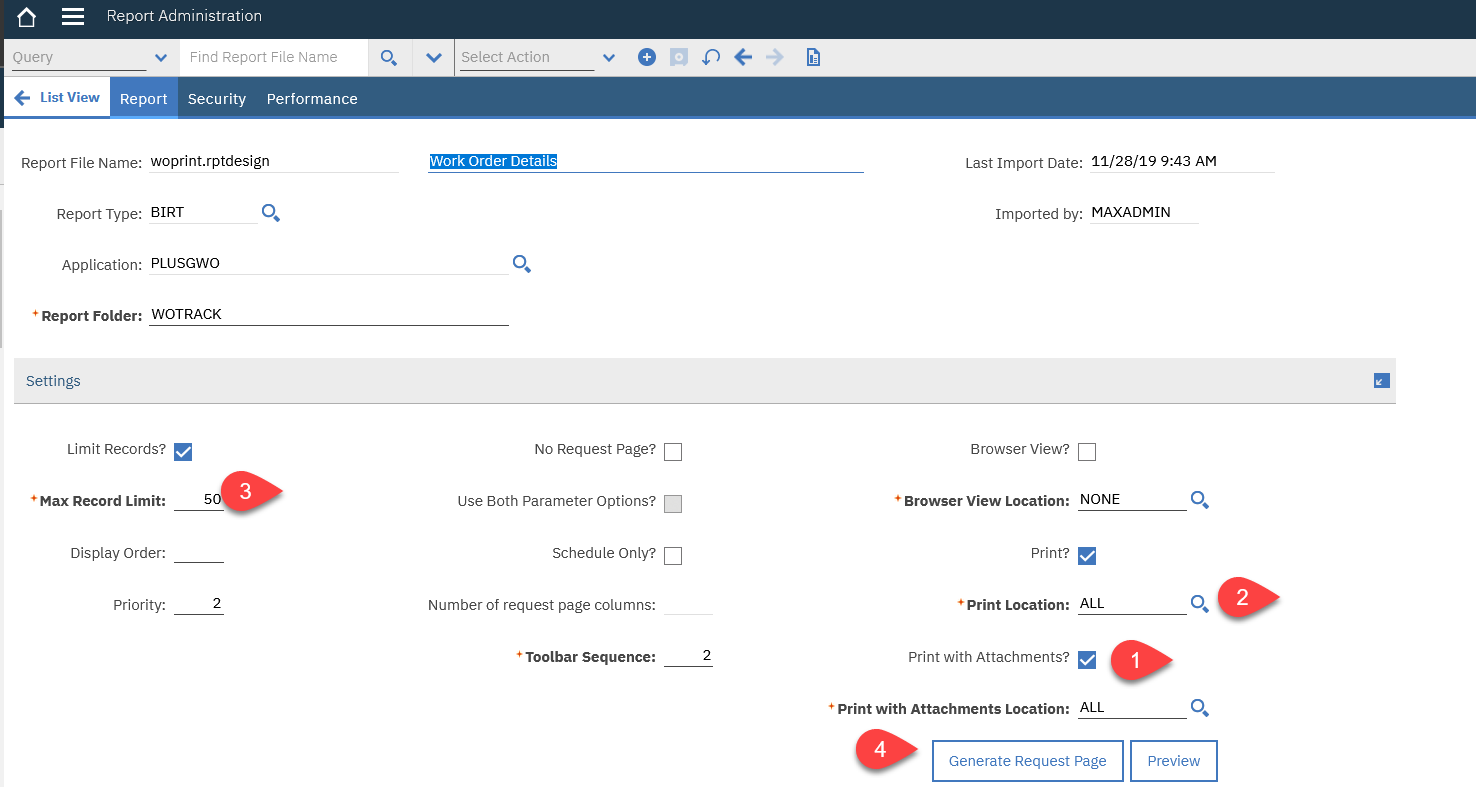Open lookup for Report Type
This screenshot has width=1476, height=788.
(271, 213)
